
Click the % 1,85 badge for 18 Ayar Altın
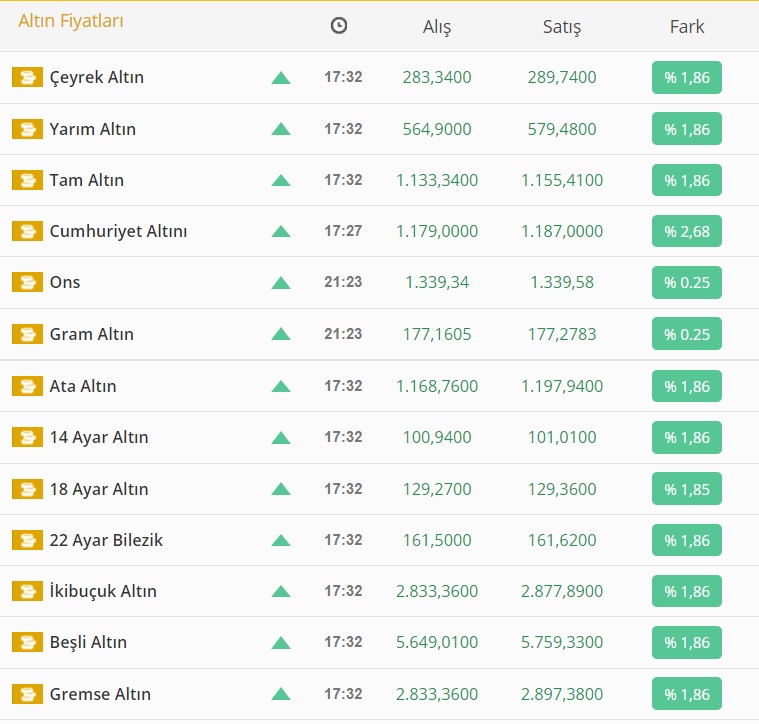coord(686,489)
